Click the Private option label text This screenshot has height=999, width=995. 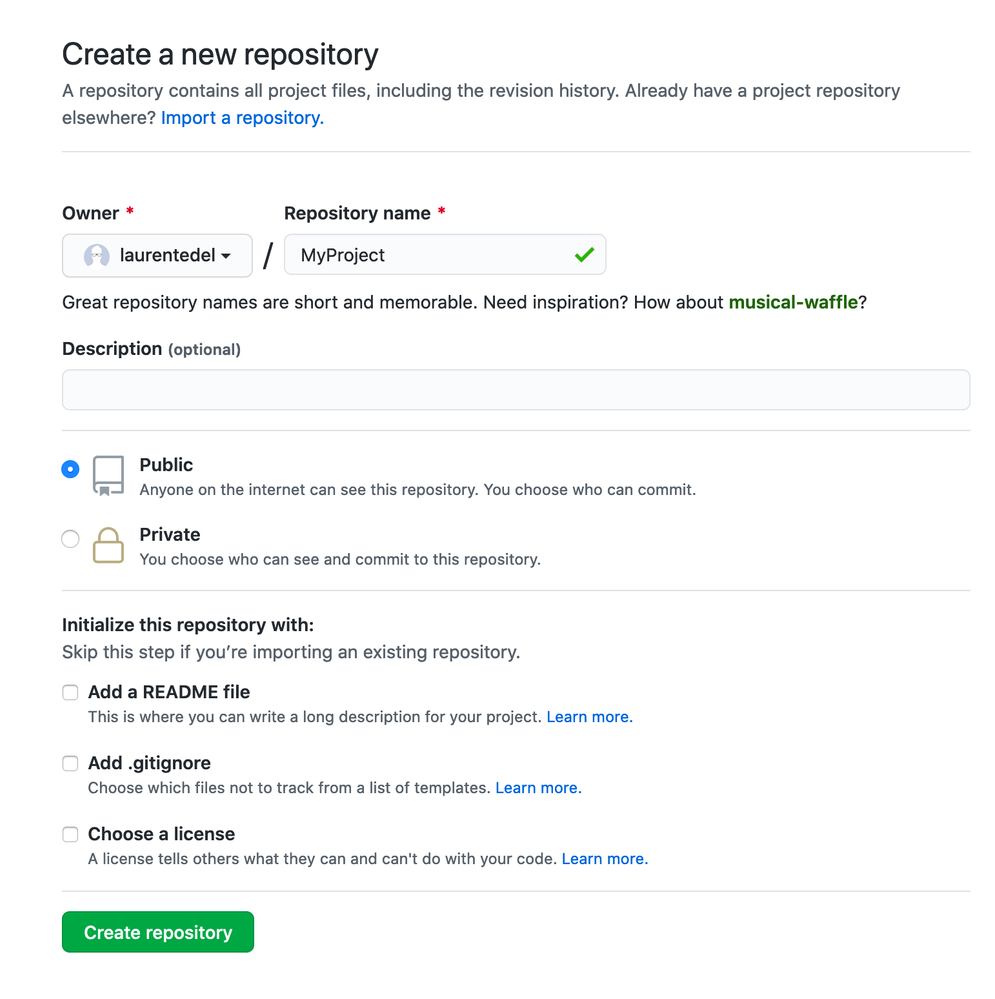pyautogui.click(x=170, y=535)
